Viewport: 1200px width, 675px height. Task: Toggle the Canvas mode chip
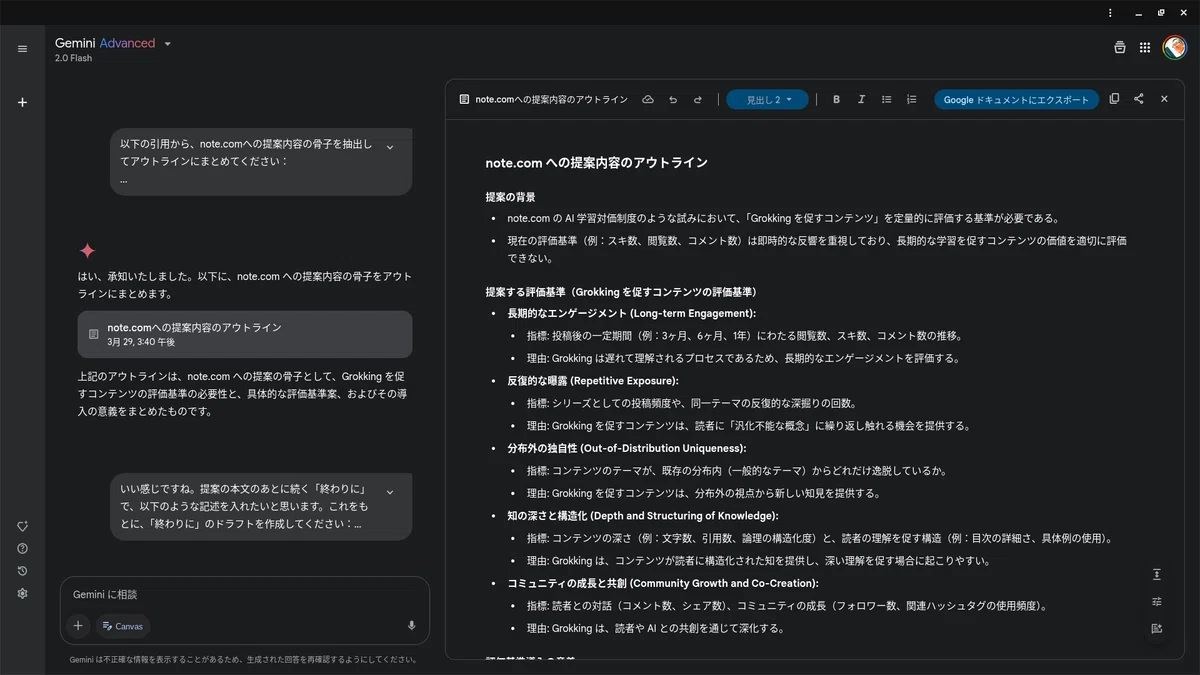point(123,626)
